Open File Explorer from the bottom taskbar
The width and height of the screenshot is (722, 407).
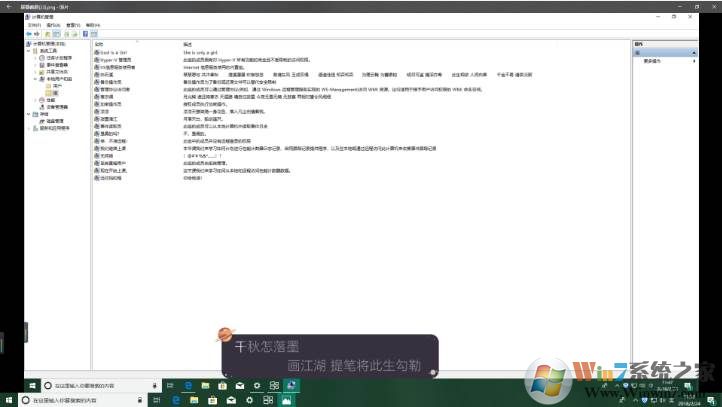194,400
